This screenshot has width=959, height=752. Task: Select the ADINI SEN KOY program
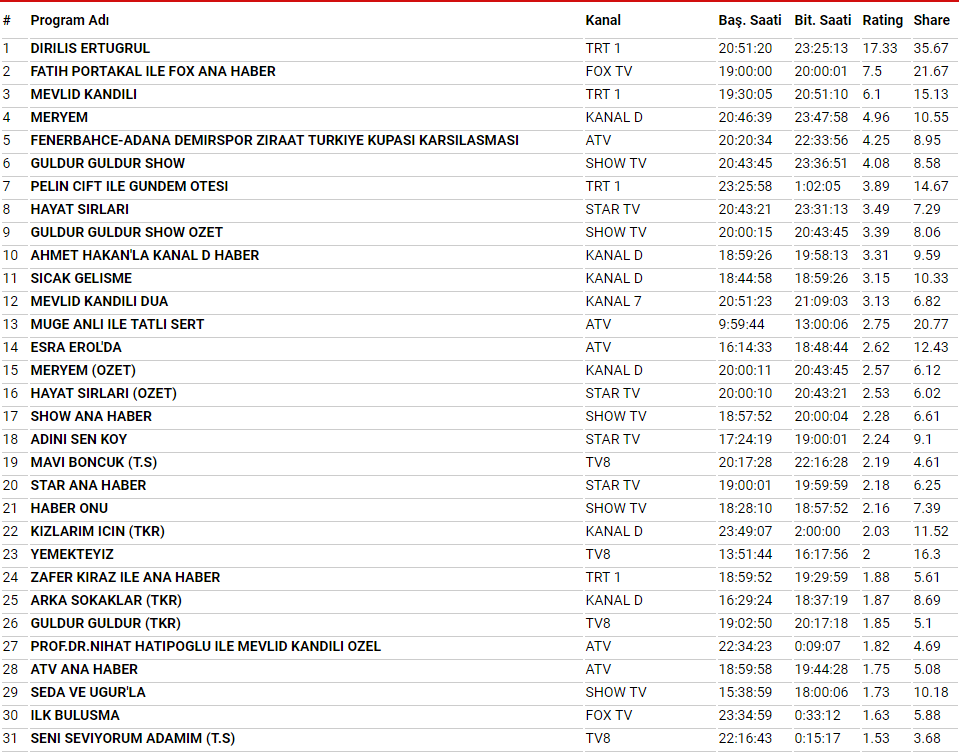click(x=79, y=439)
